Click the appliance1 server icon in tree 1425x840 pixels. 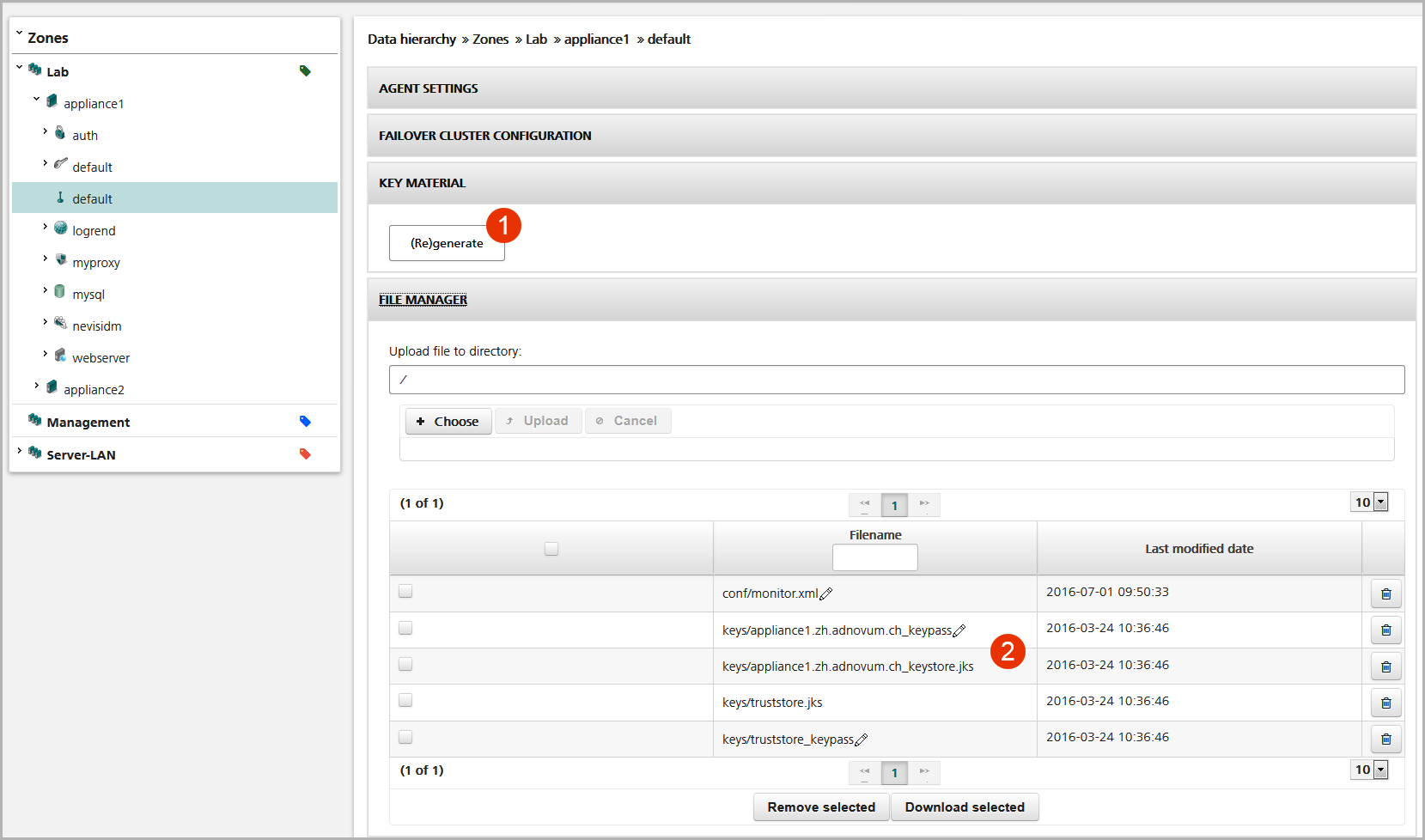tap(52, 101)
